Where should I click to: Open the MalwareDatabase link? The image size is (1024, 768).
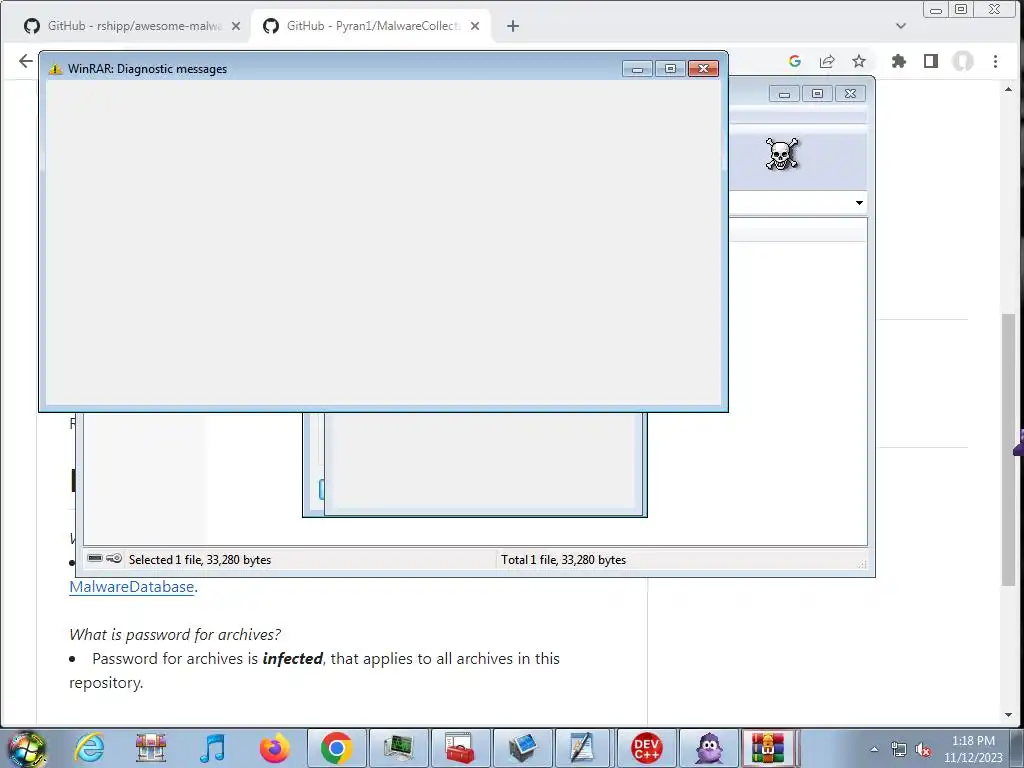[132, 586]
